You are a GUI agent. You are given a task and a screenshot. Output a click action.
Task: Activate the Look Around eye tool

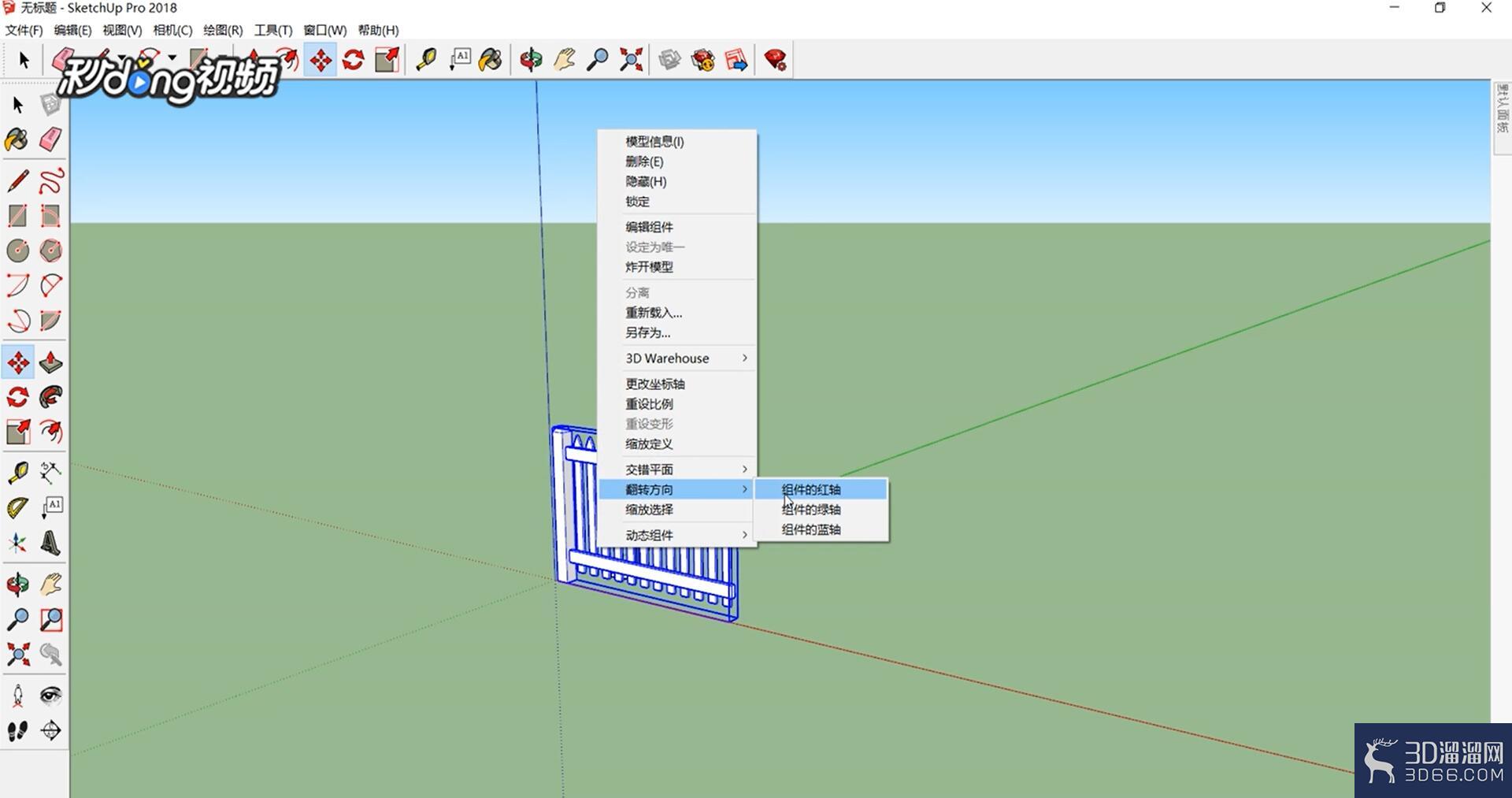[50, 696]
